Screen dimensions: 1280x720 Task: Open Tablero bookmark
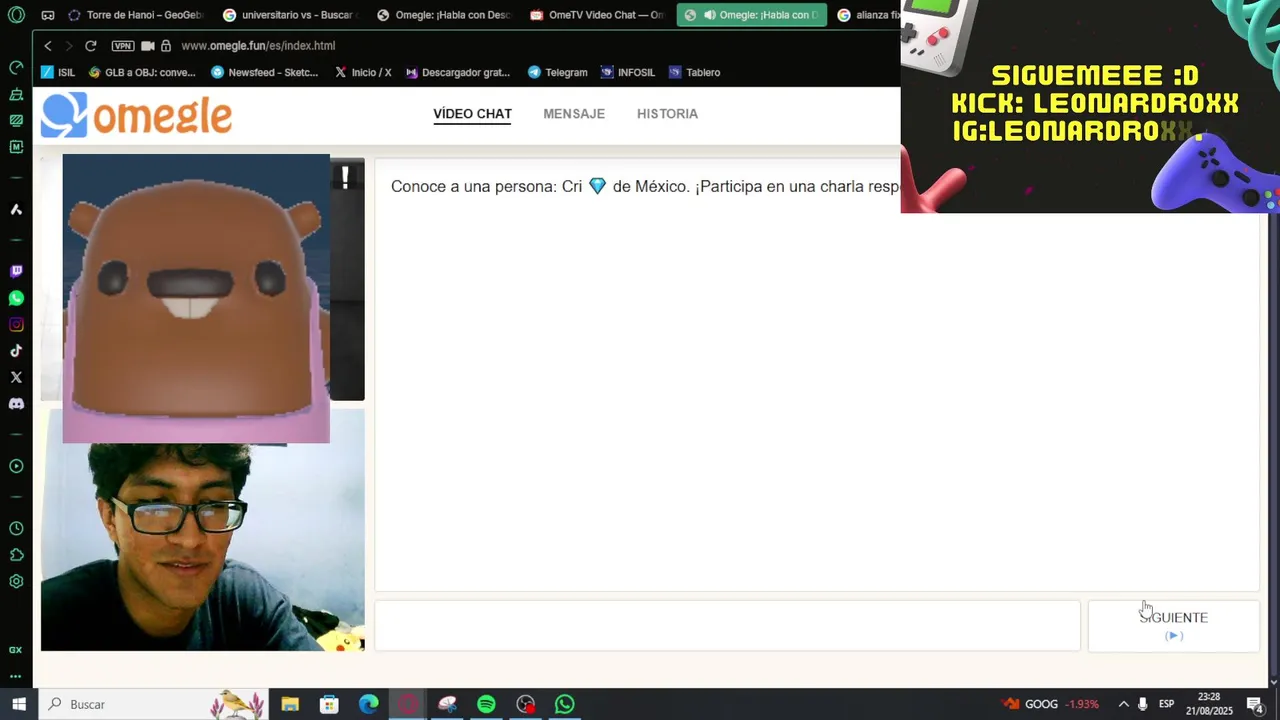[694, 72]
